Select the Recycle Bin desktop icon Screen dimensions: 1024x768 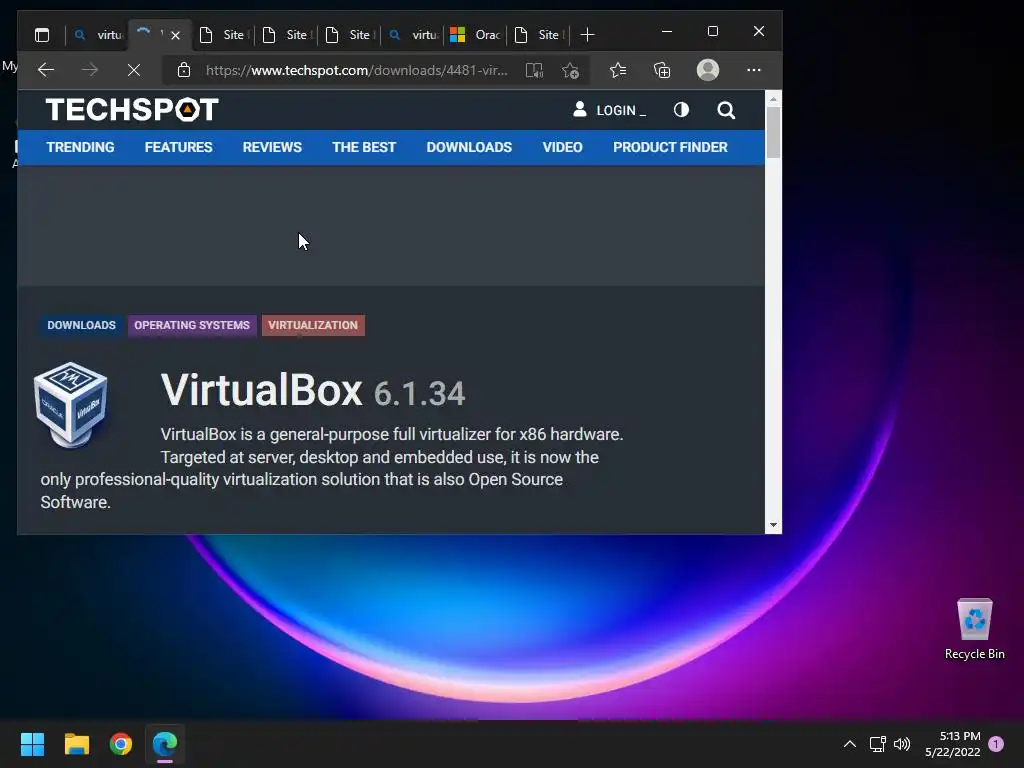point(974,629)
